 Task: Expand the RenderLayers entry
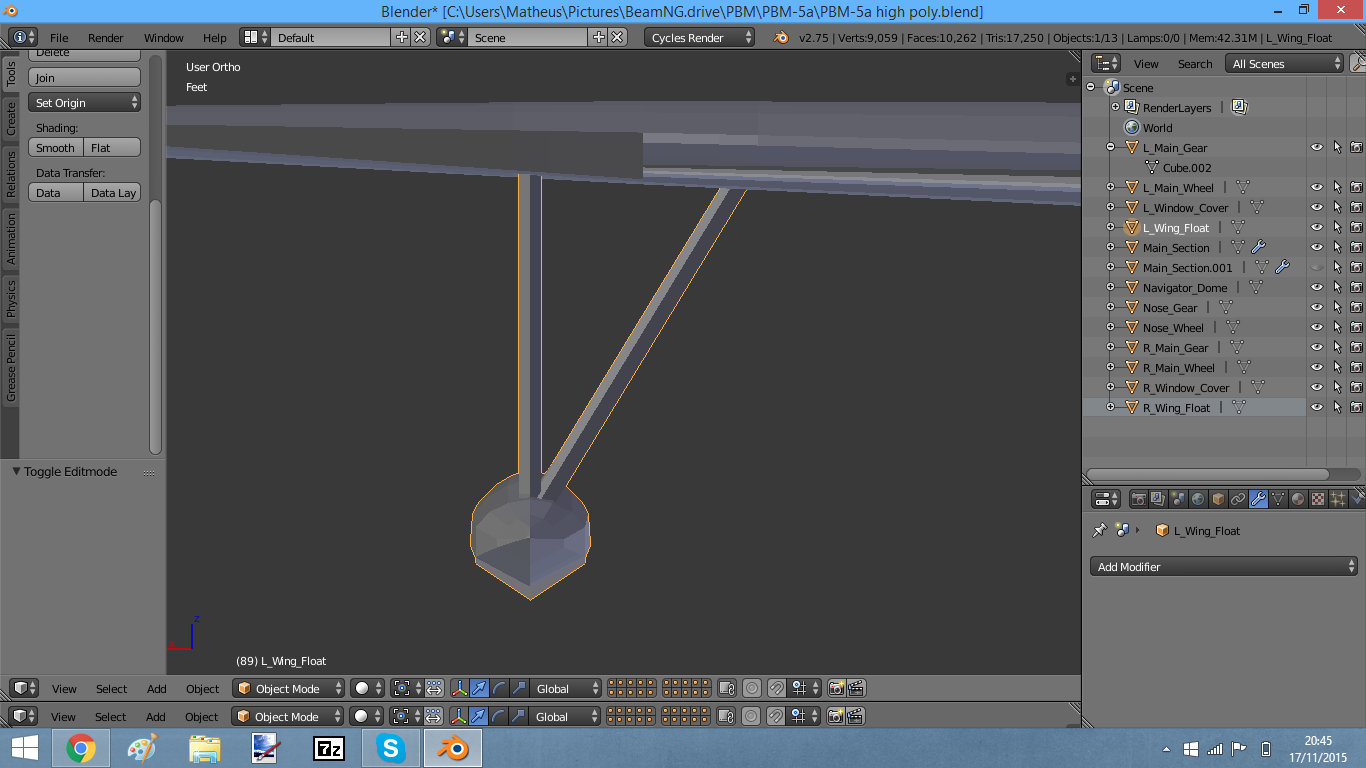click(x=1116, y=107)
